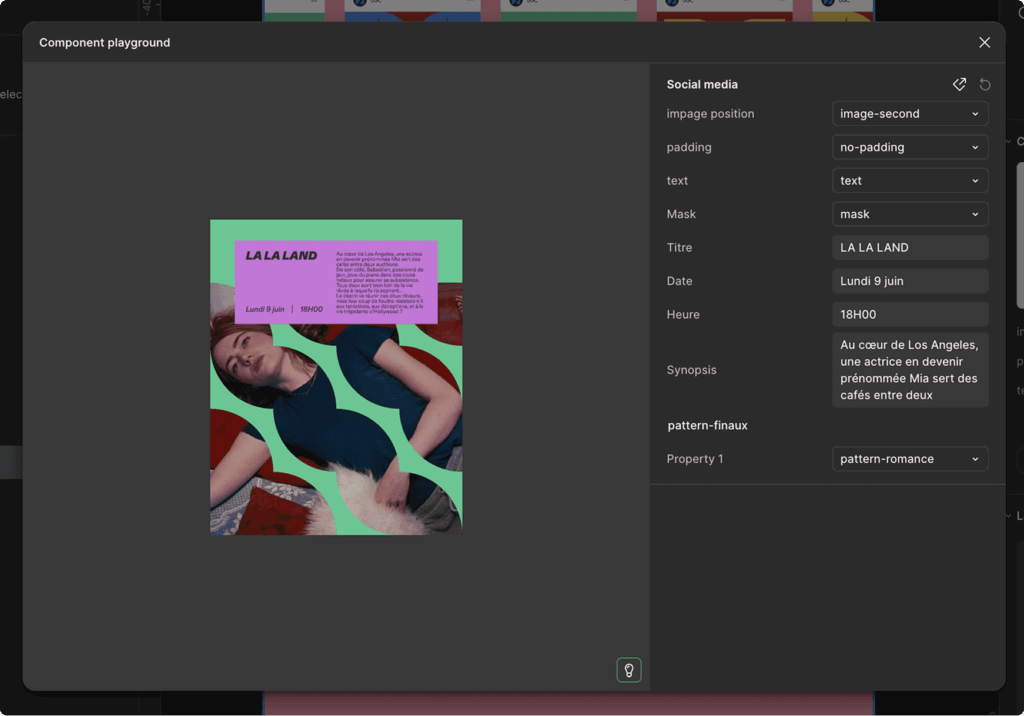Click the pattern-finaux section heading
1024x716 pixels.
point(707,426)
